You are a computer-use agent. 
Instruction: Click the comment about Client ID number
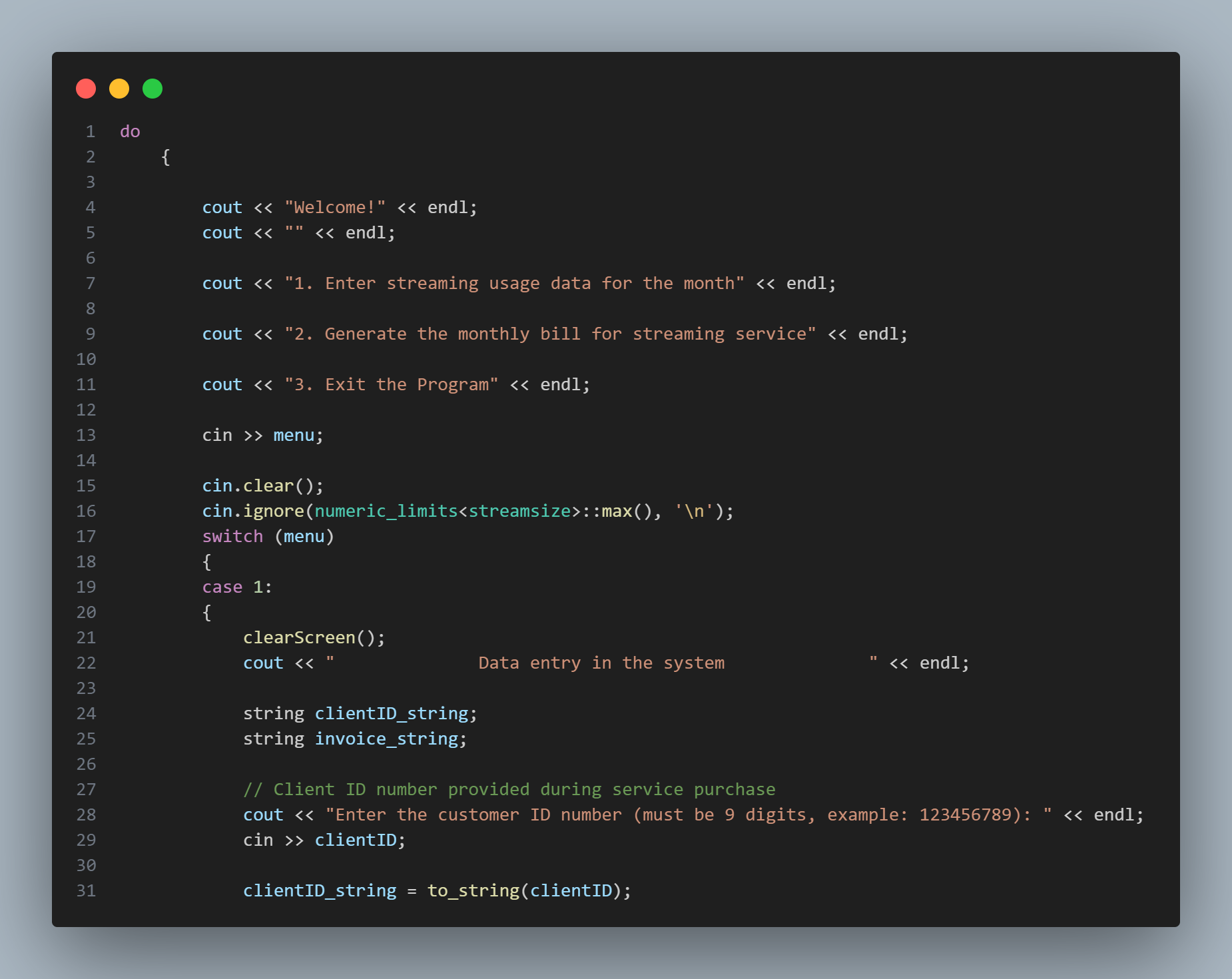(509, 790)
